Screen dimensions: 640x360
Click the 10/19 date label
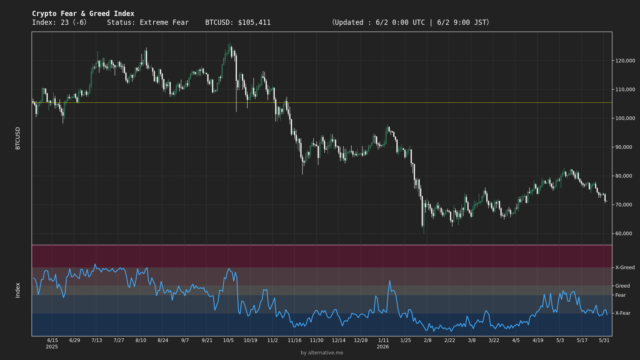(251, 340)
